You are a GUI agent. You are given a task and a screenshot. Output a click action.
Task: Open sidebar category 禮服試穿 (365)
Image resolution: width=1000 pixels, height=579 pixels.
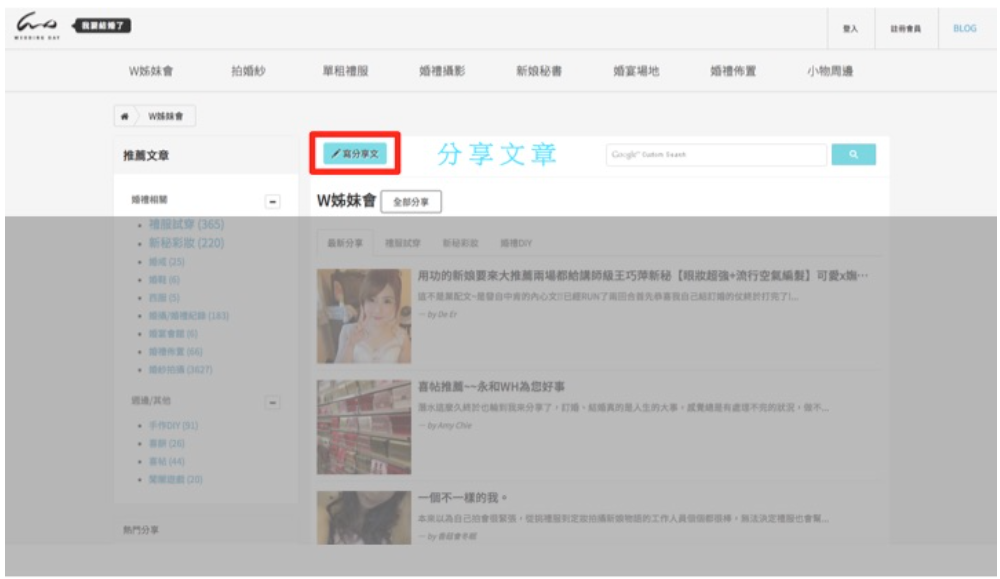tap(186, 224)
